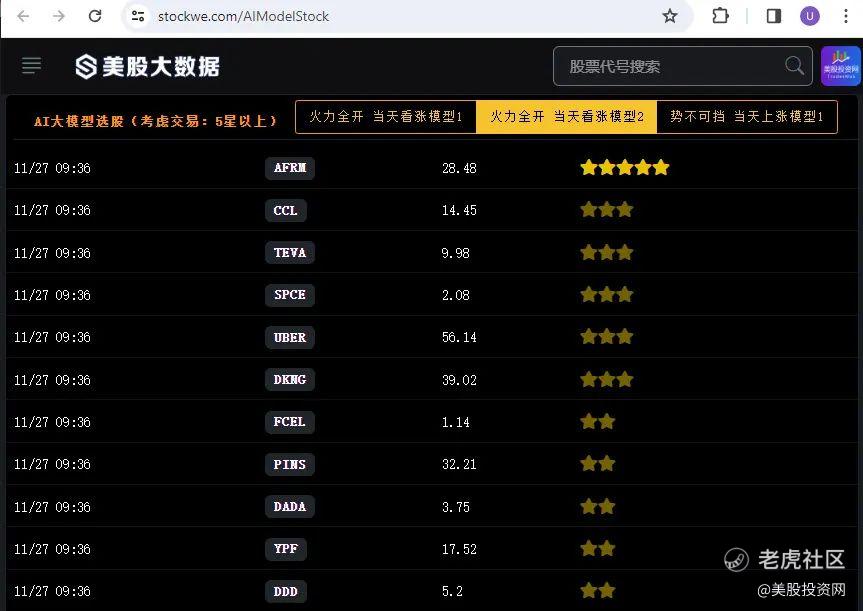The image size is (863, 611).
Task: Select the 火力全开 当天看涨模型2 tab
Action: 566,117
